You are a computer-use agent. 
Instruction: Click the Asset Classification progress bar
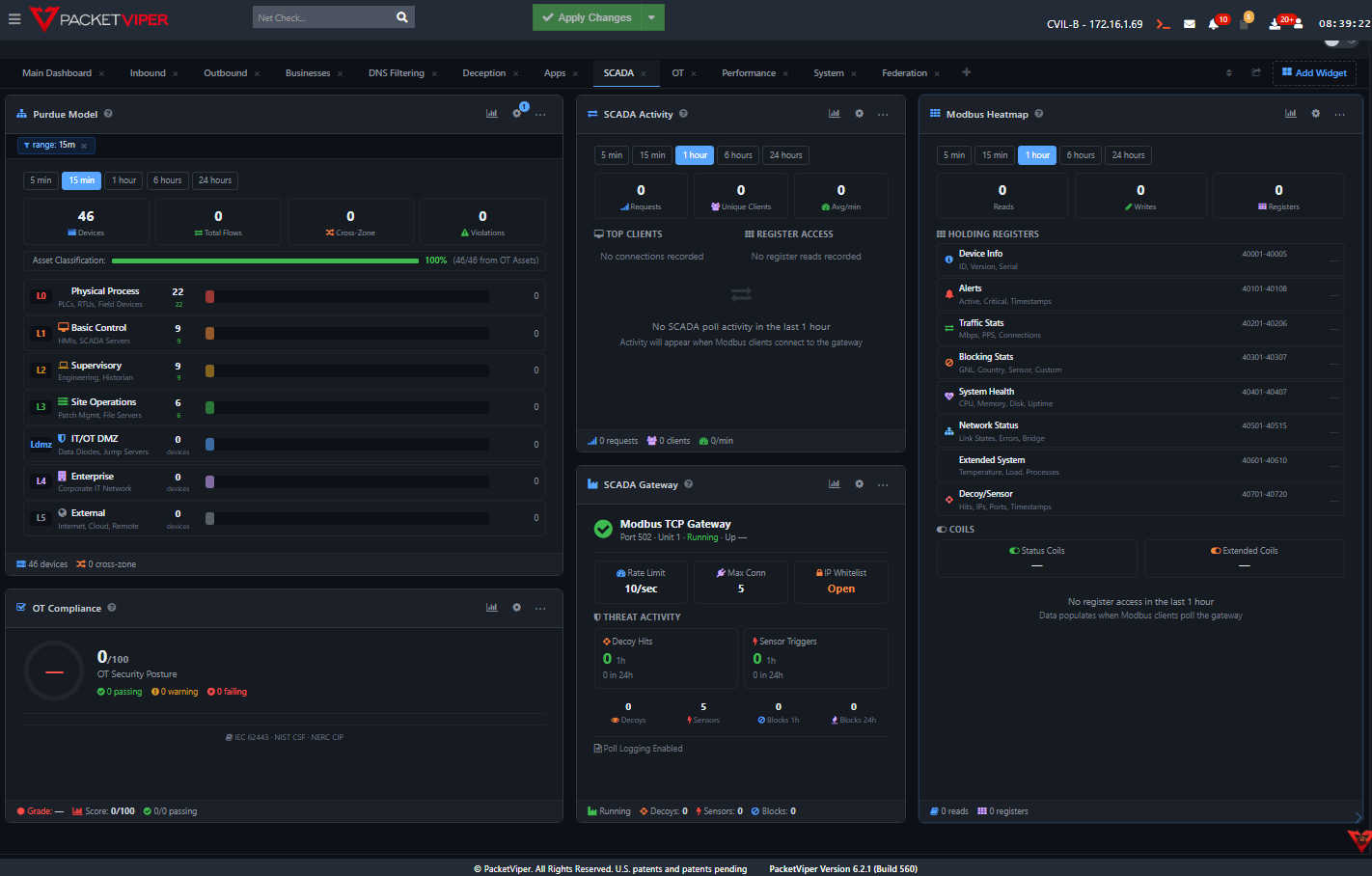265,260
